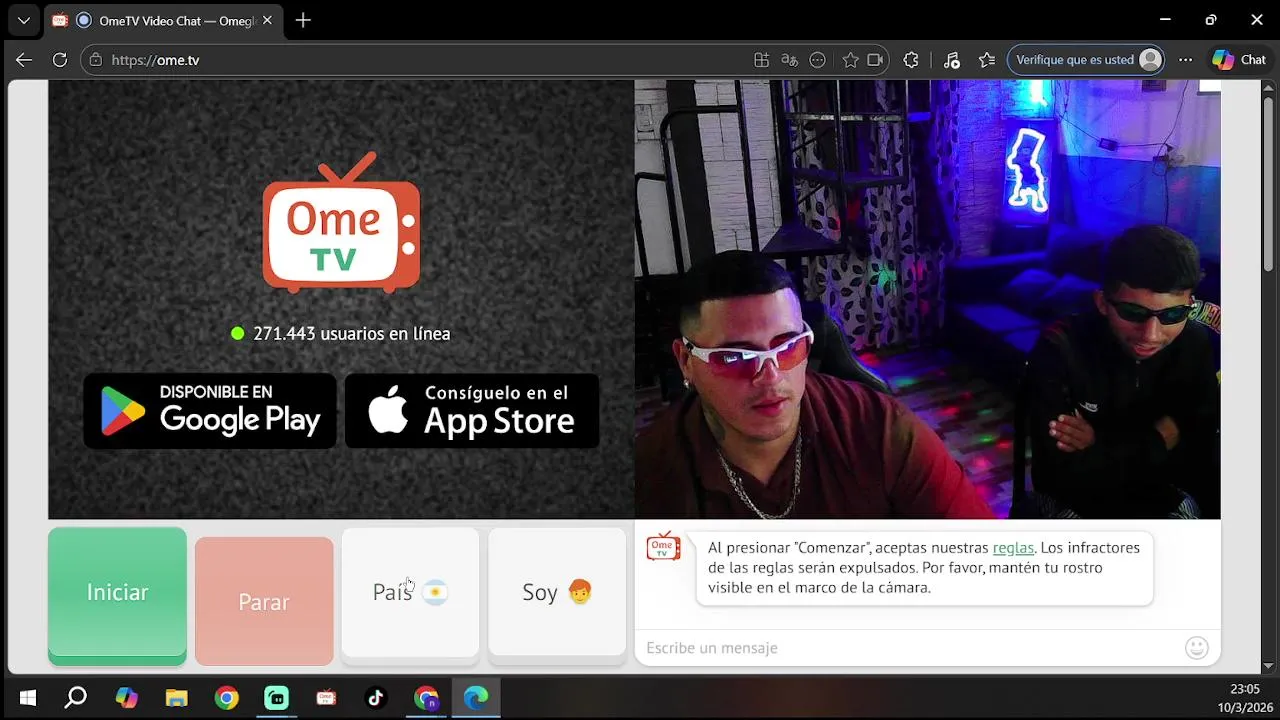
Task: Click the more address bar options icon
Action: (818, 60)
